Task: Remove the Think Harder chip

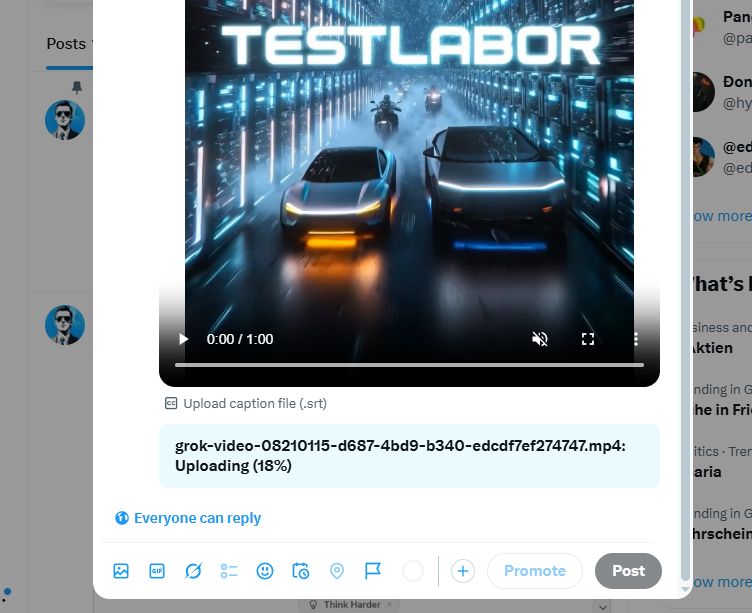Action: 389,604
